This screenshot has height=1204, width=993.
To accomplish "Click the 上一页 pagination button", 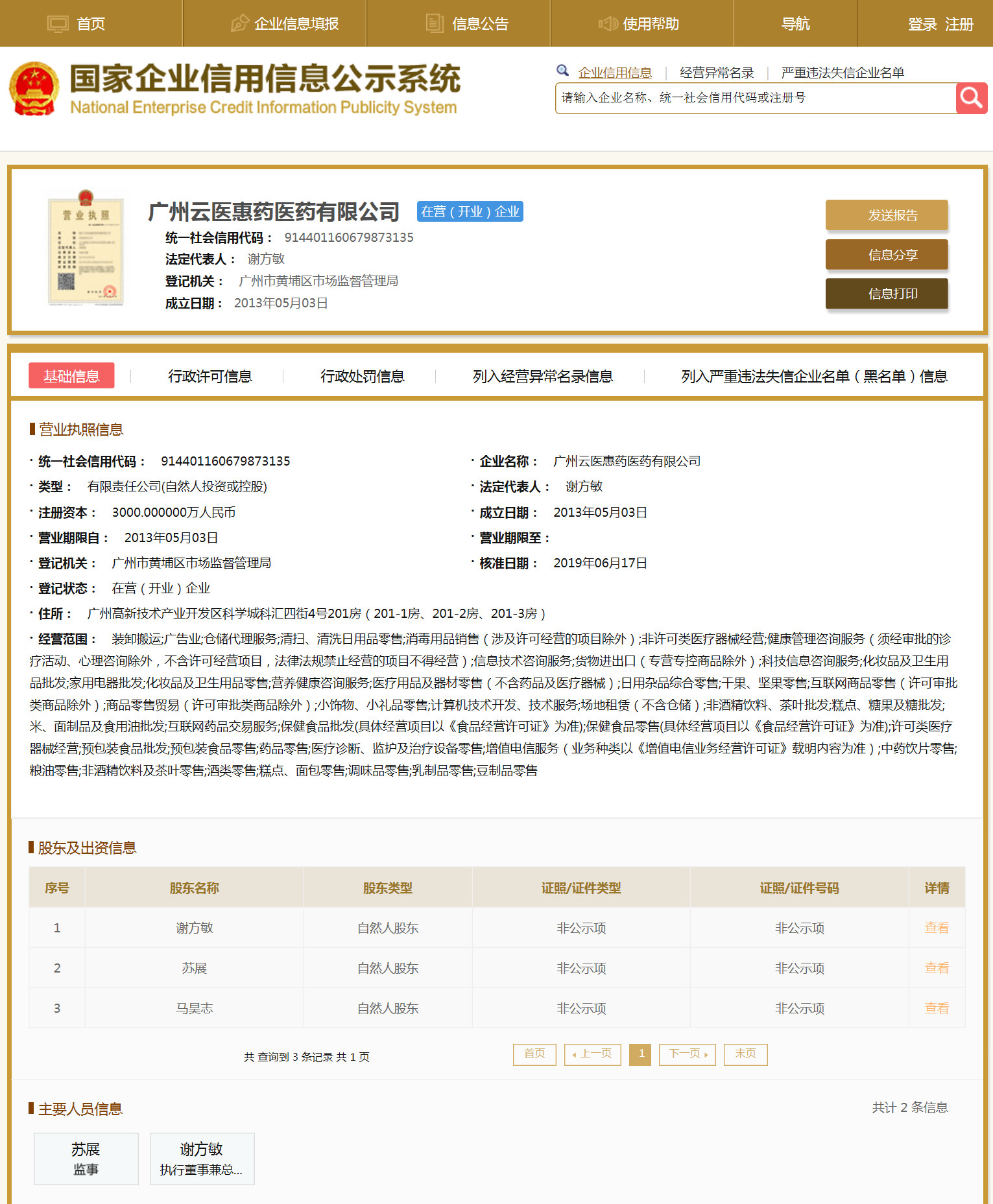I will (x=593, y=1054).
